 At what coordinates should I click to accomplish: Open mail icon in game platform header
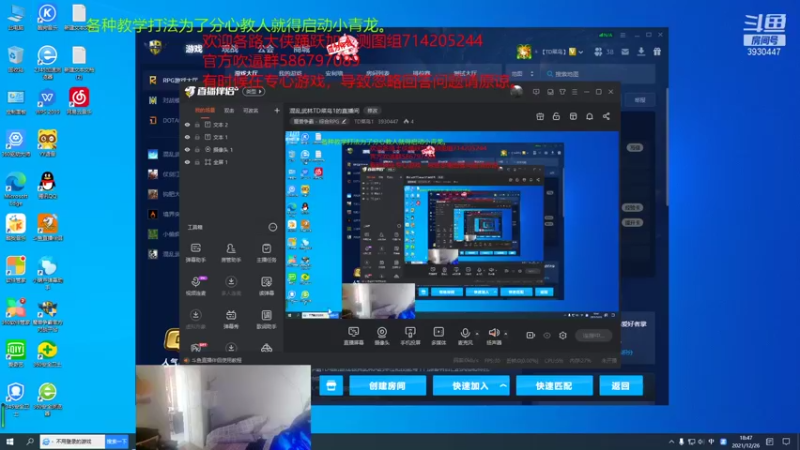tap(625, 52)
